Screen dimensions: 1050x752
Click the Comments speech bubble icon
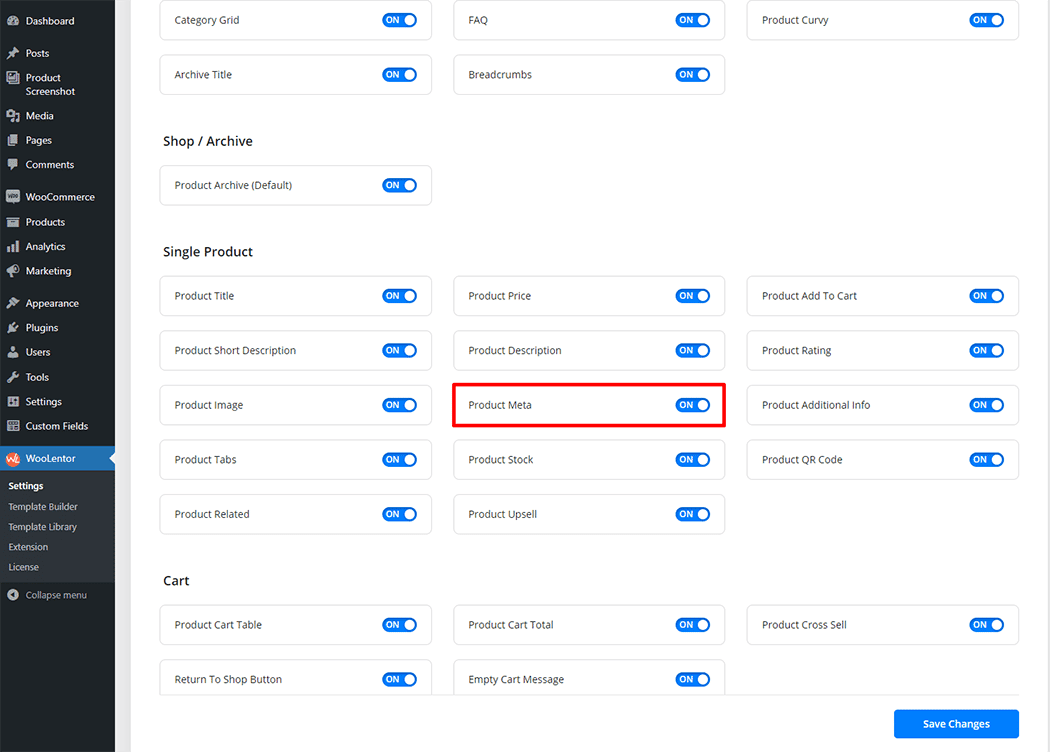coord(13,164)
